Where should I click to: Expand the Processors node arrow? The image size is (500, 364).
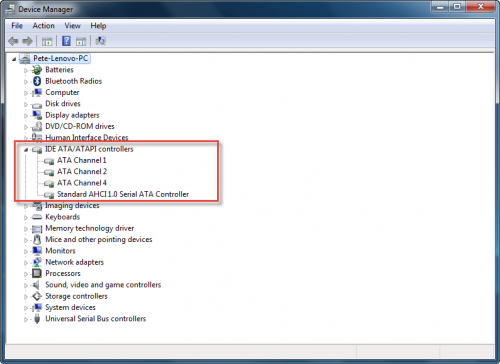(26, 274)
